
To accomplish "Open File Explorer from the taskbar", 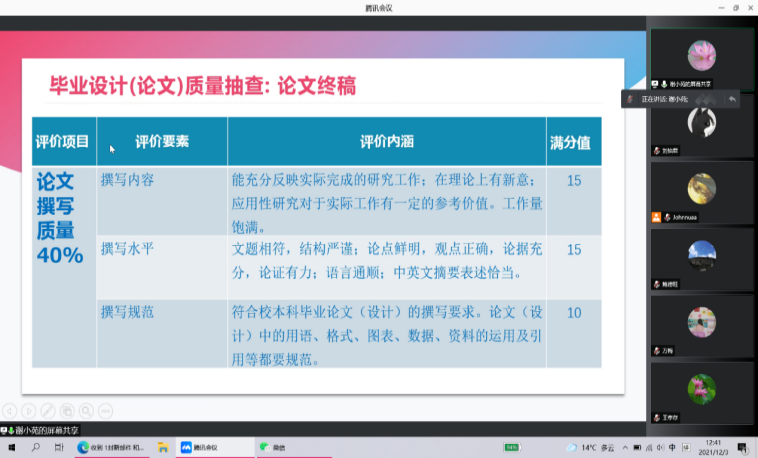I will tap(162, 447).
